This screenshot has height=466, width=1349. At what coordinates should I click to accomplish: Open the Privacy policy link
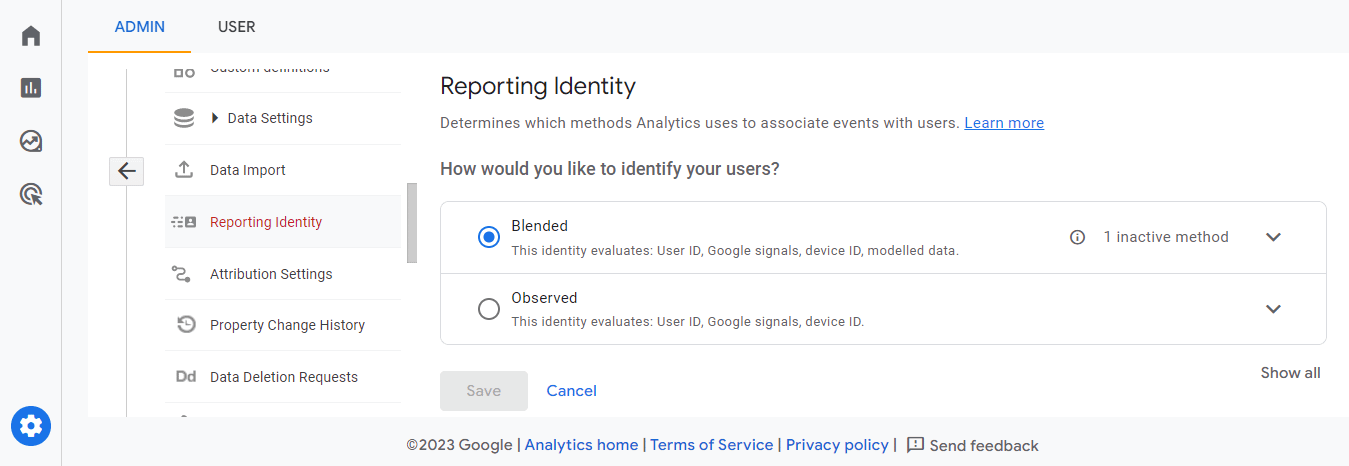click(837, 445)
